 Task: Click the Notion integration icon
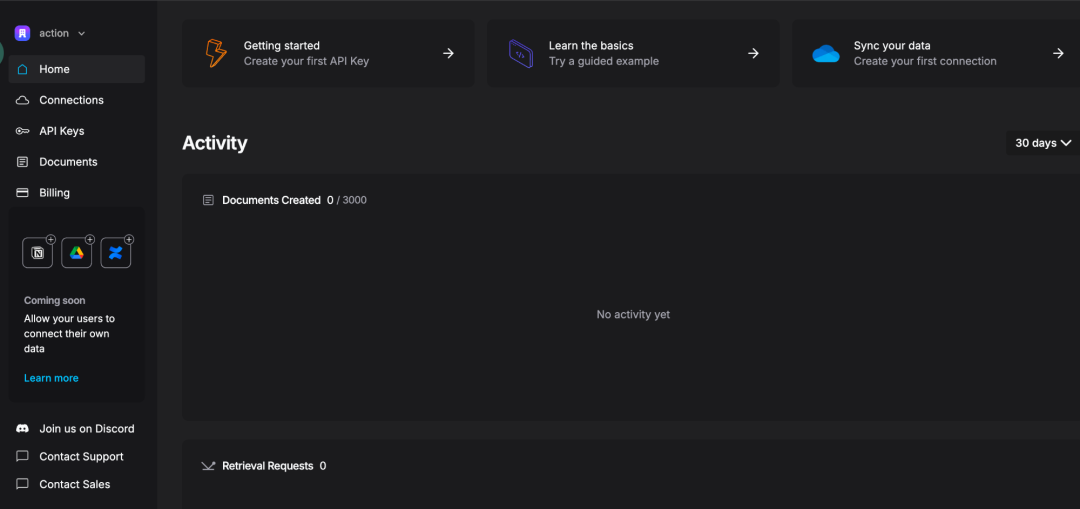pyautogui.click(x=38, y=253)
